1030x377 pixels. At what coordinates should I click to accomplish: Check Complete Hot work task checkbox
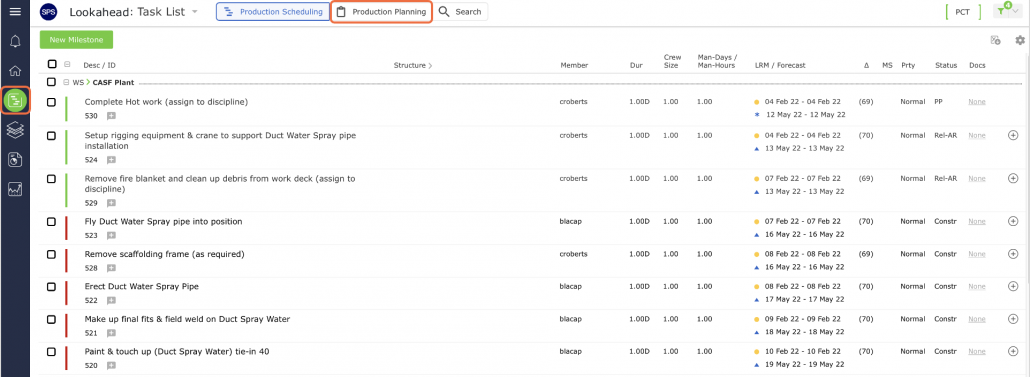[52, 102]
